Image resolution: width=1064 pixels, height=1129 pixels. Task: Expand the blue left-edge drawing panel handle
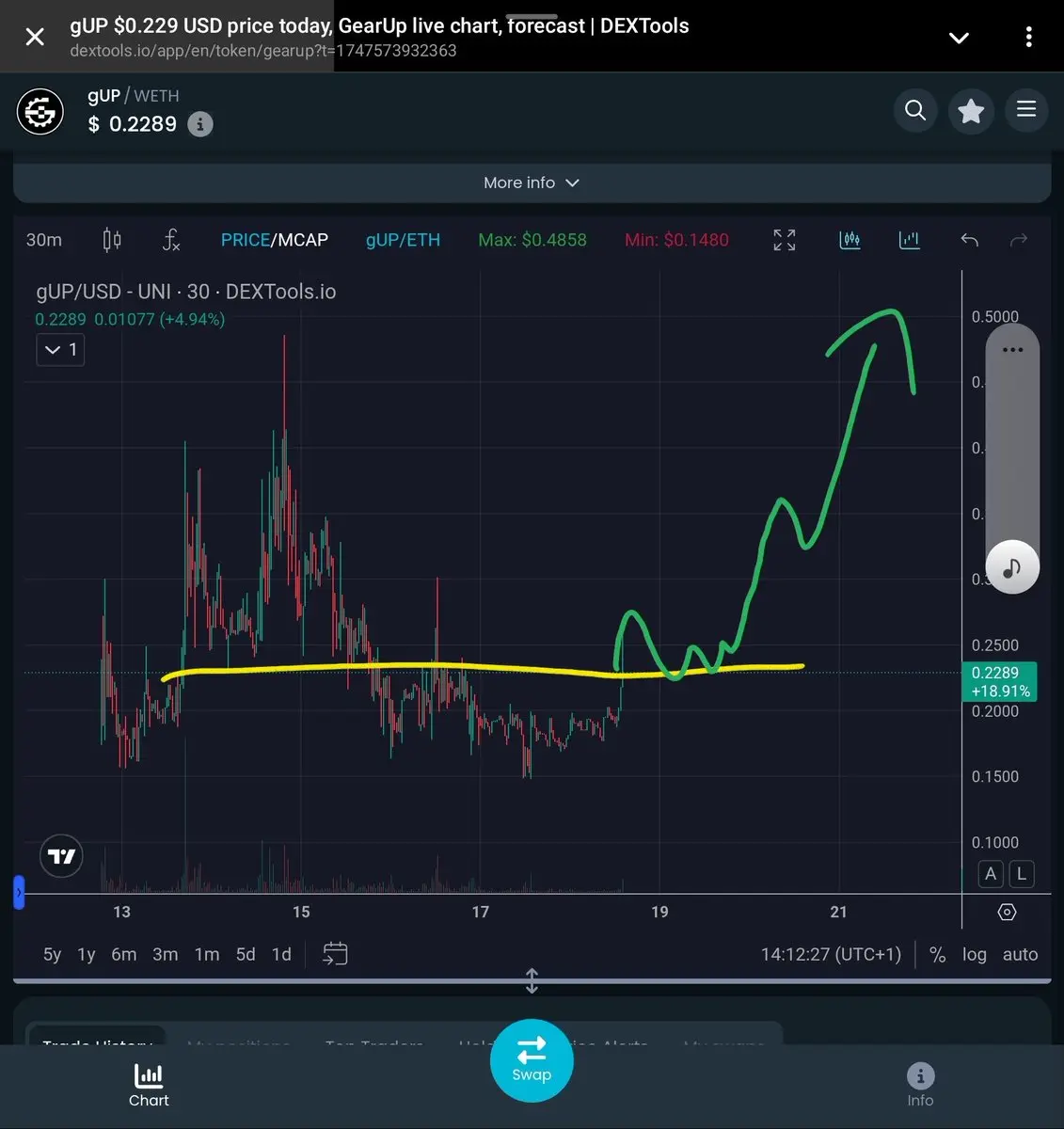coord(18,892)
